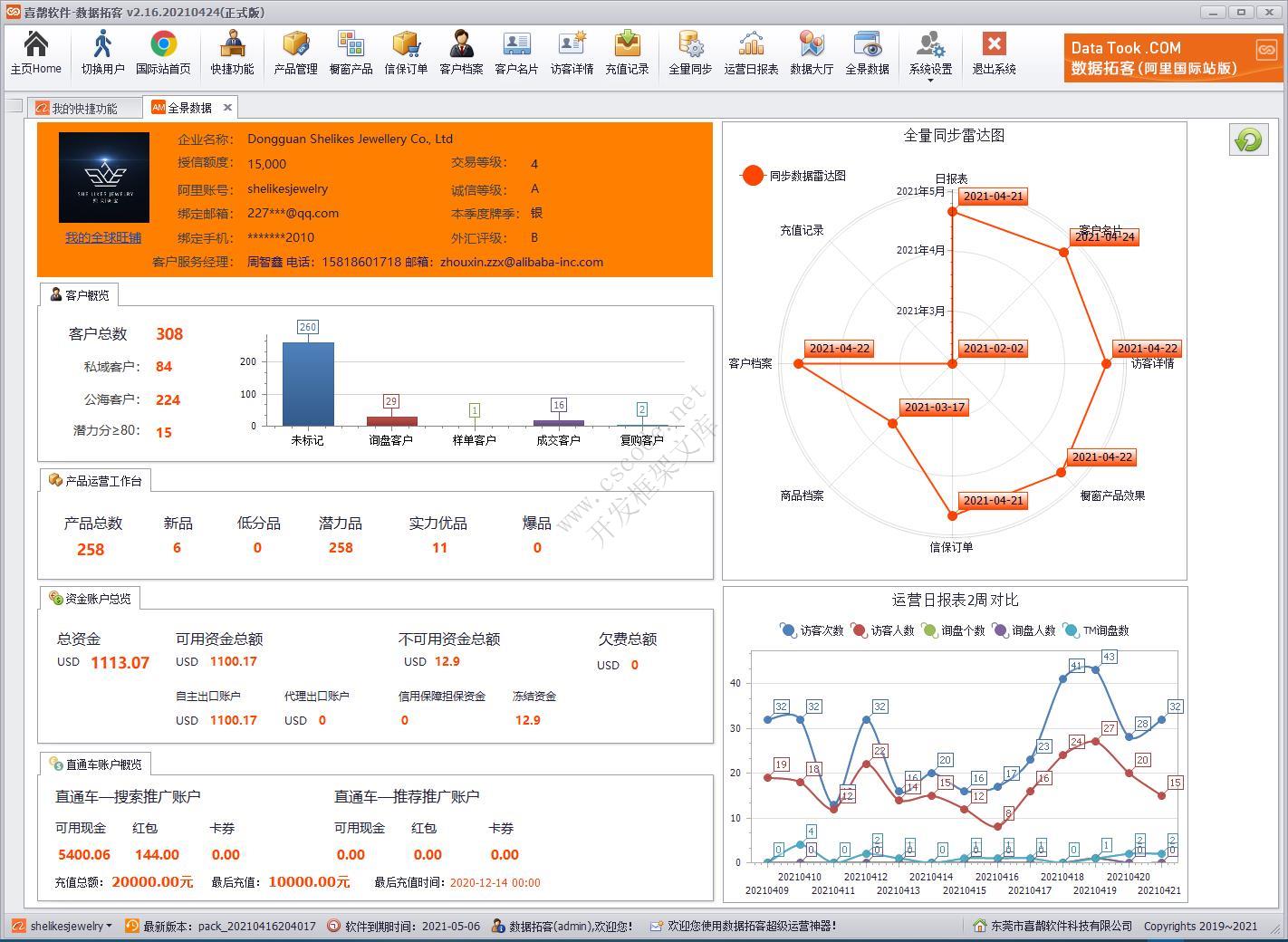This screenshot has height=942, width=1288.
Task: Click 退出系统 exit button
Action: point(994,53)
